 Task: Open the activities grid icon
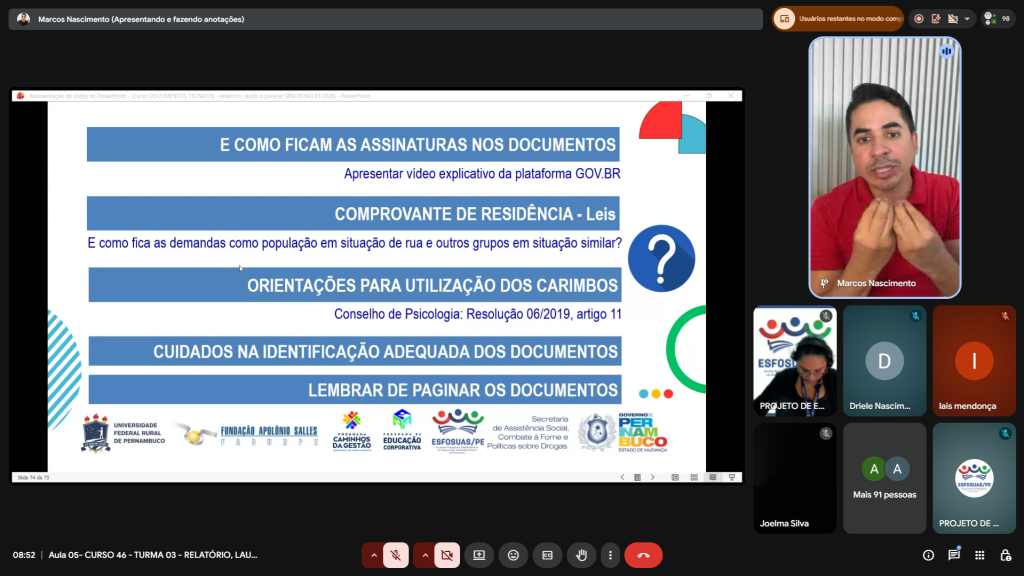(x=979, y=555)
